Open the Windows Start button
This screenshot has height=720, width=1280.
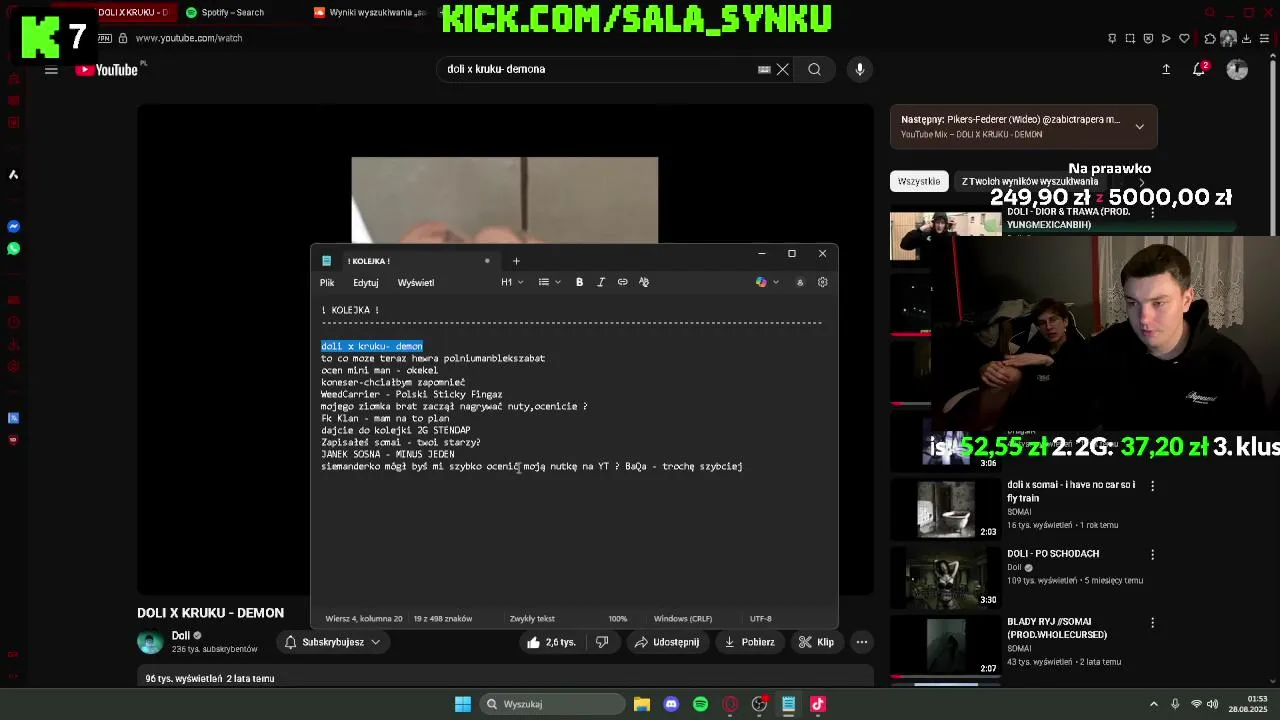(x=463, y=704)
